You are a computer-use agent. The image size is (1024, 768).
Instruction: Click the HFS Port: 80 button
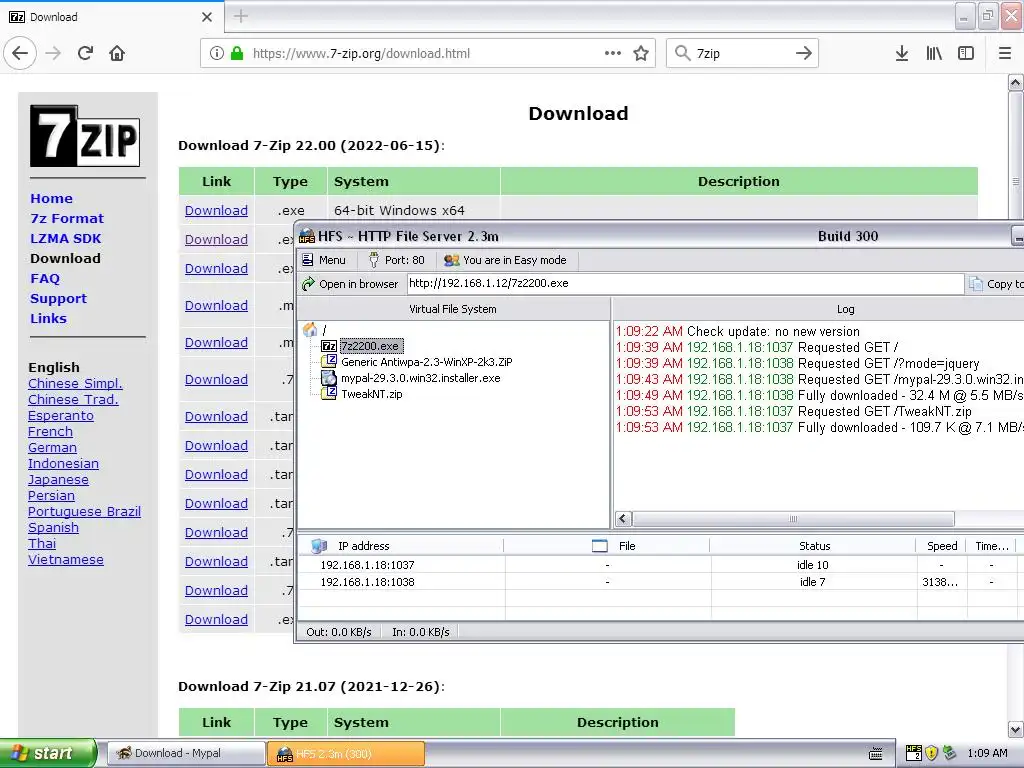[397, 260]
